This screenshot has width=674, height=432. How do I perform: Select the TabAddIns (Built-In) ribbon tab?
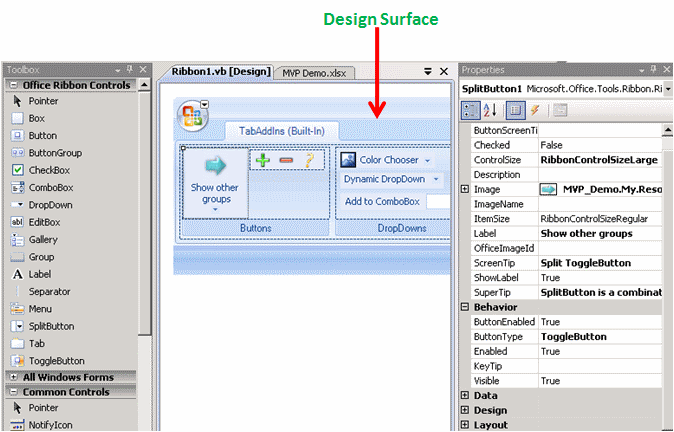282,131
